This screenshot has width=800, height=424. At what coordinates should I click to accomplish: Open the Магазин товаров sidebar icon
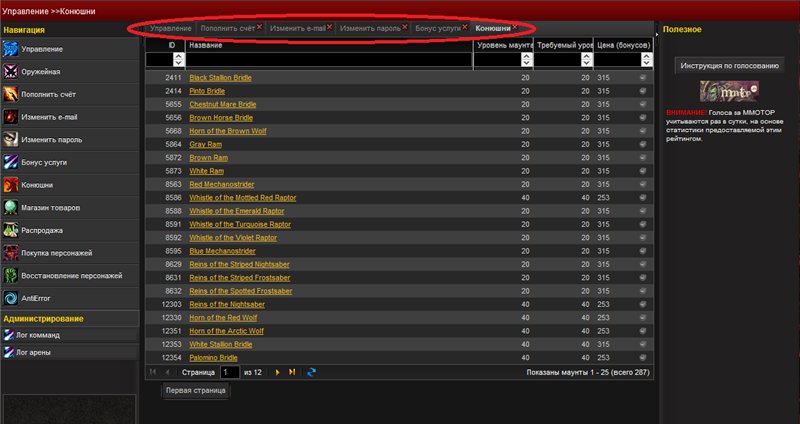tap(11, 207)
